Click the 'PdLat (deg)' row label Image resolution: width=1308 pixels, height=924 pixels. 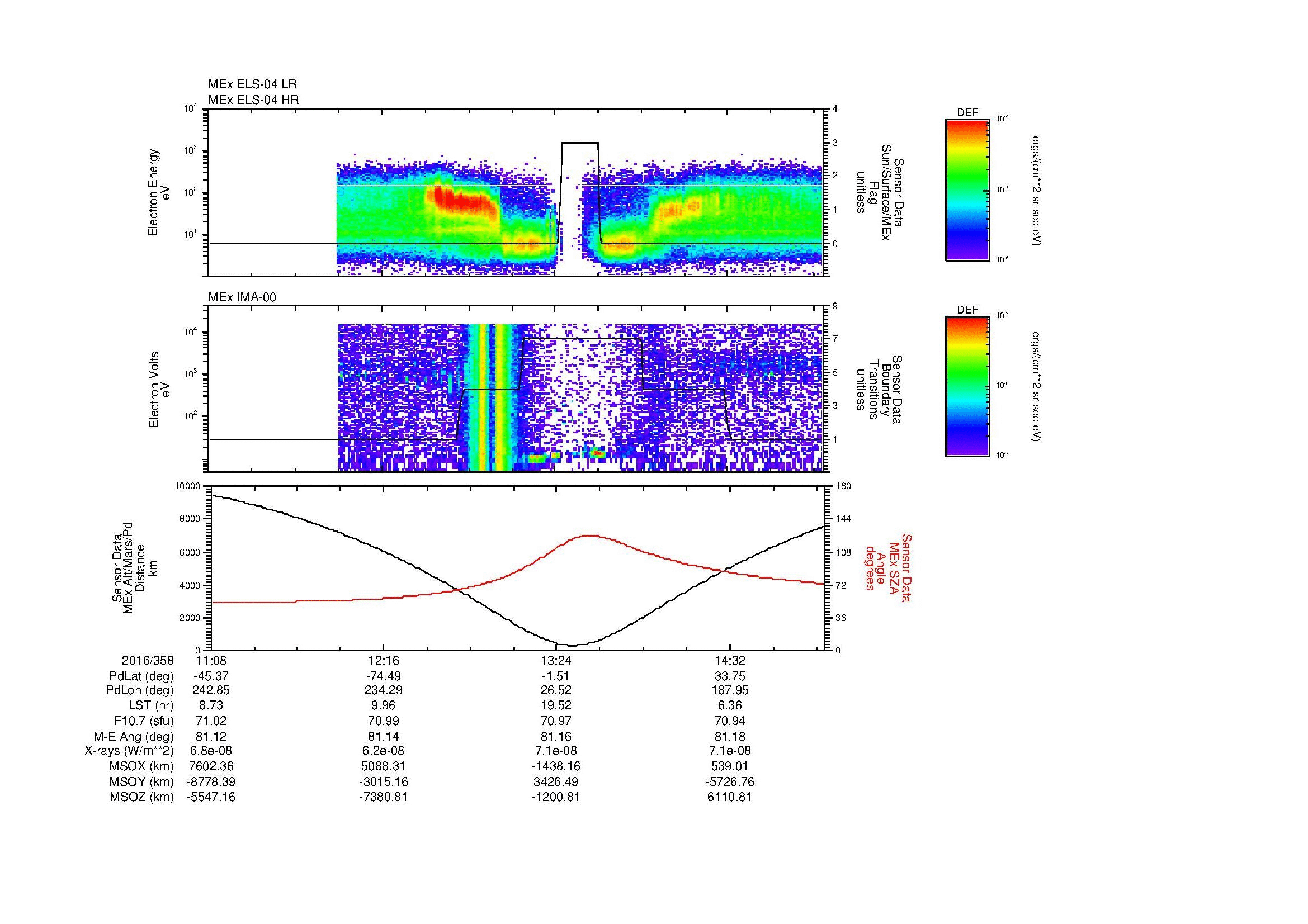click(141, 676)
